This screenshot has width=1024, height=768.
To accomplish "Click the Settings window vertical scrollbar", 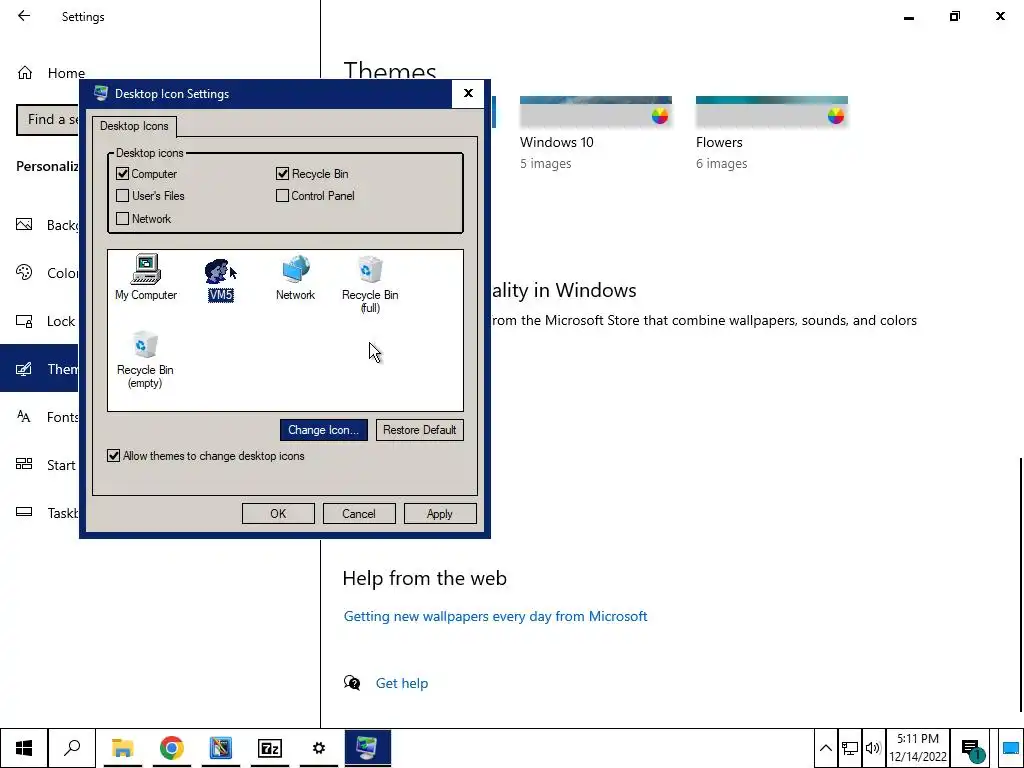I will (1021, 584).
